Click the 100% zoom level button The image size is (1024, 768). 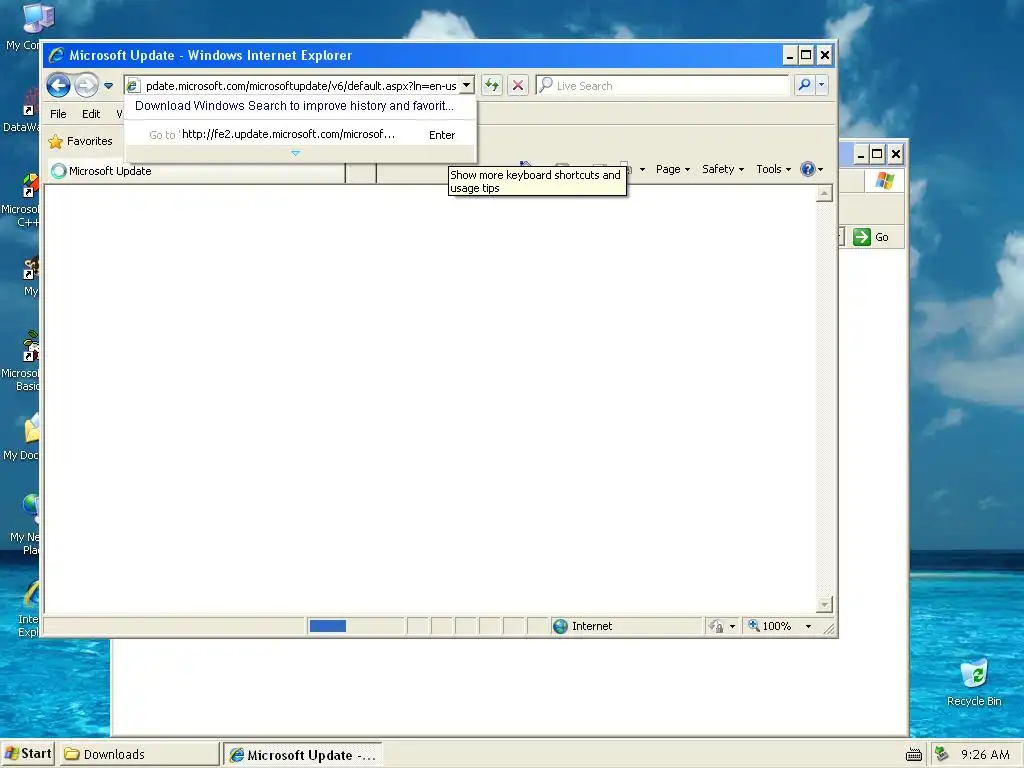(x=769, y=626)
